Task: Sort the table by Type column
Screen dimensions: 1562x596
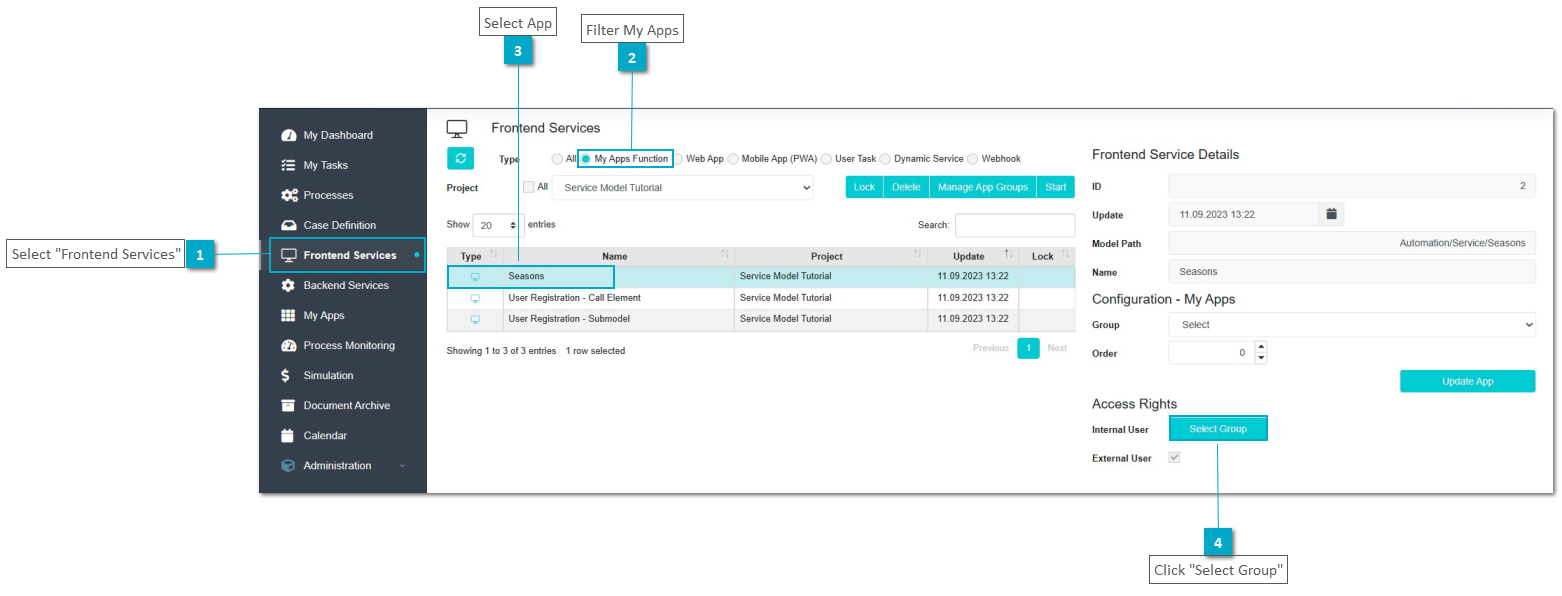Action: click(475, 256)
